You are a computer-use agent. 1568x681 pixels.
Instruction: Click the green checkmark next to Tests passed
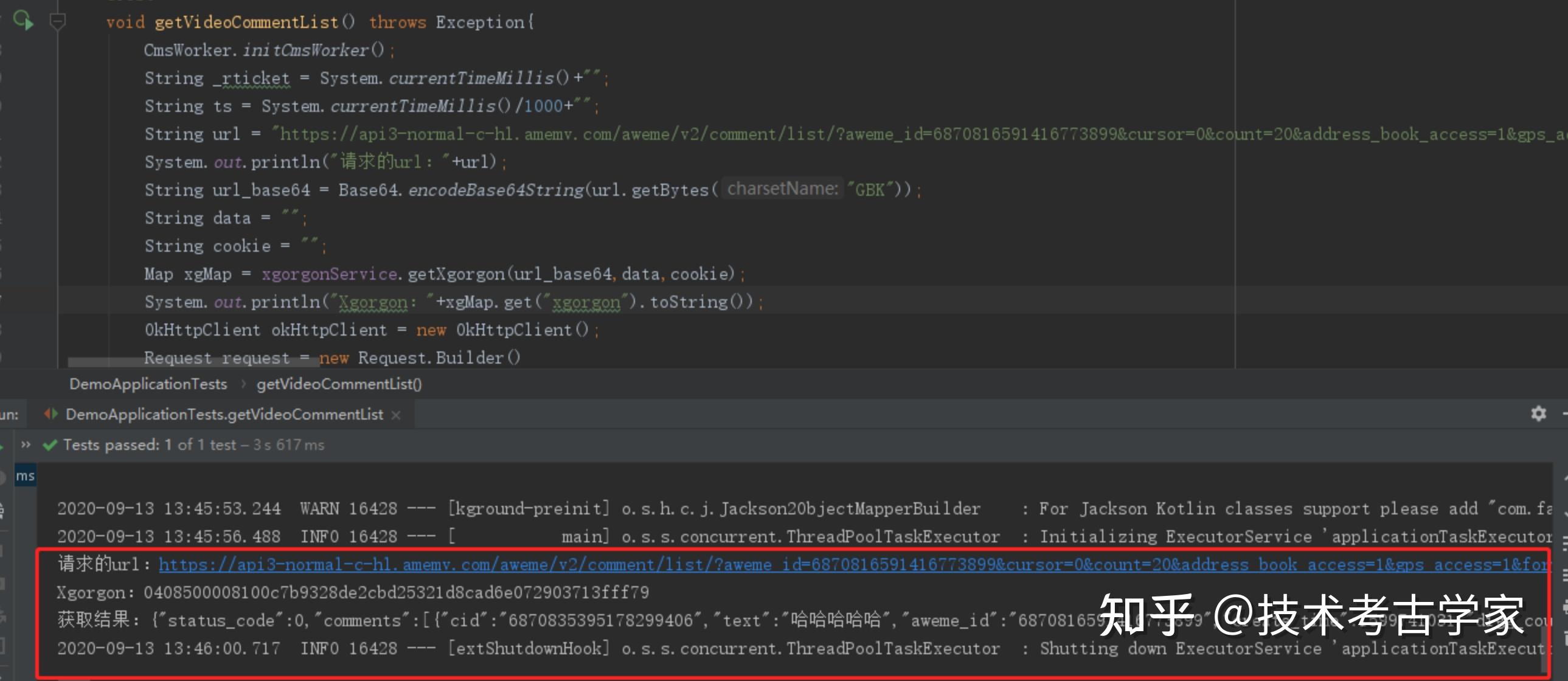tap(49, 444)
